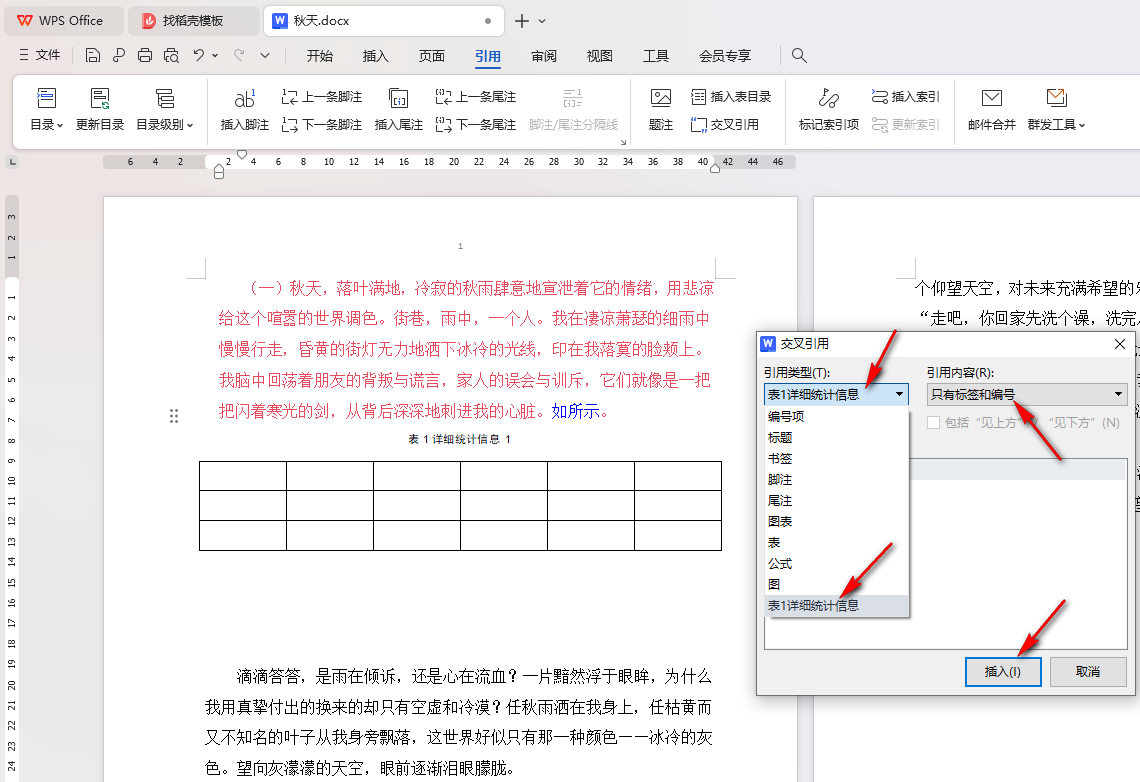Click 插入尾注 endnote icon
Viewport: 1140px width, 782px height.
point(398,110)
